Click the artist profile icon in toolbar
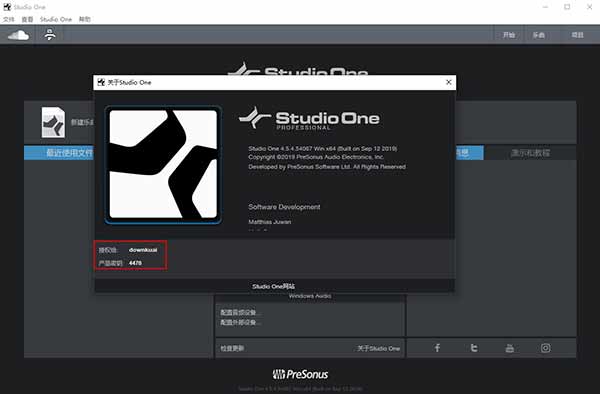Image resolution: width=600 pixels, height=394 pixels. coord(50,34)
